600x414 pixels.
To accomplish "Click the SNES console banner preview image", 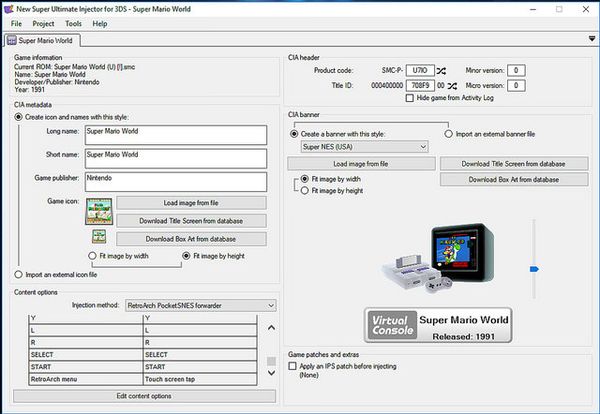I will pos(438,259).
